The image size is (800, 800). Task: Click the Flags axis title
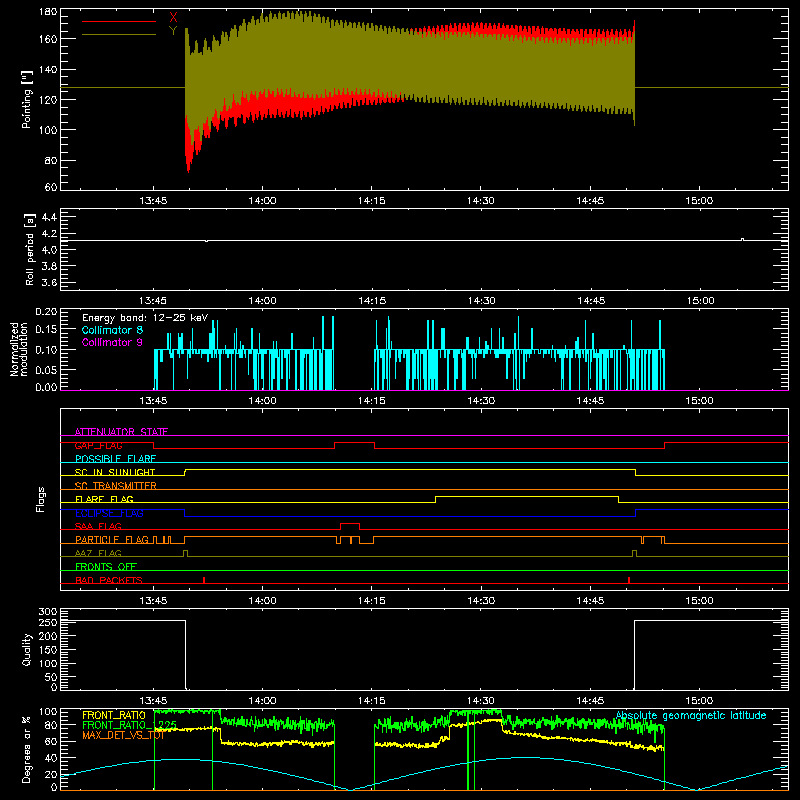(40, 499)
